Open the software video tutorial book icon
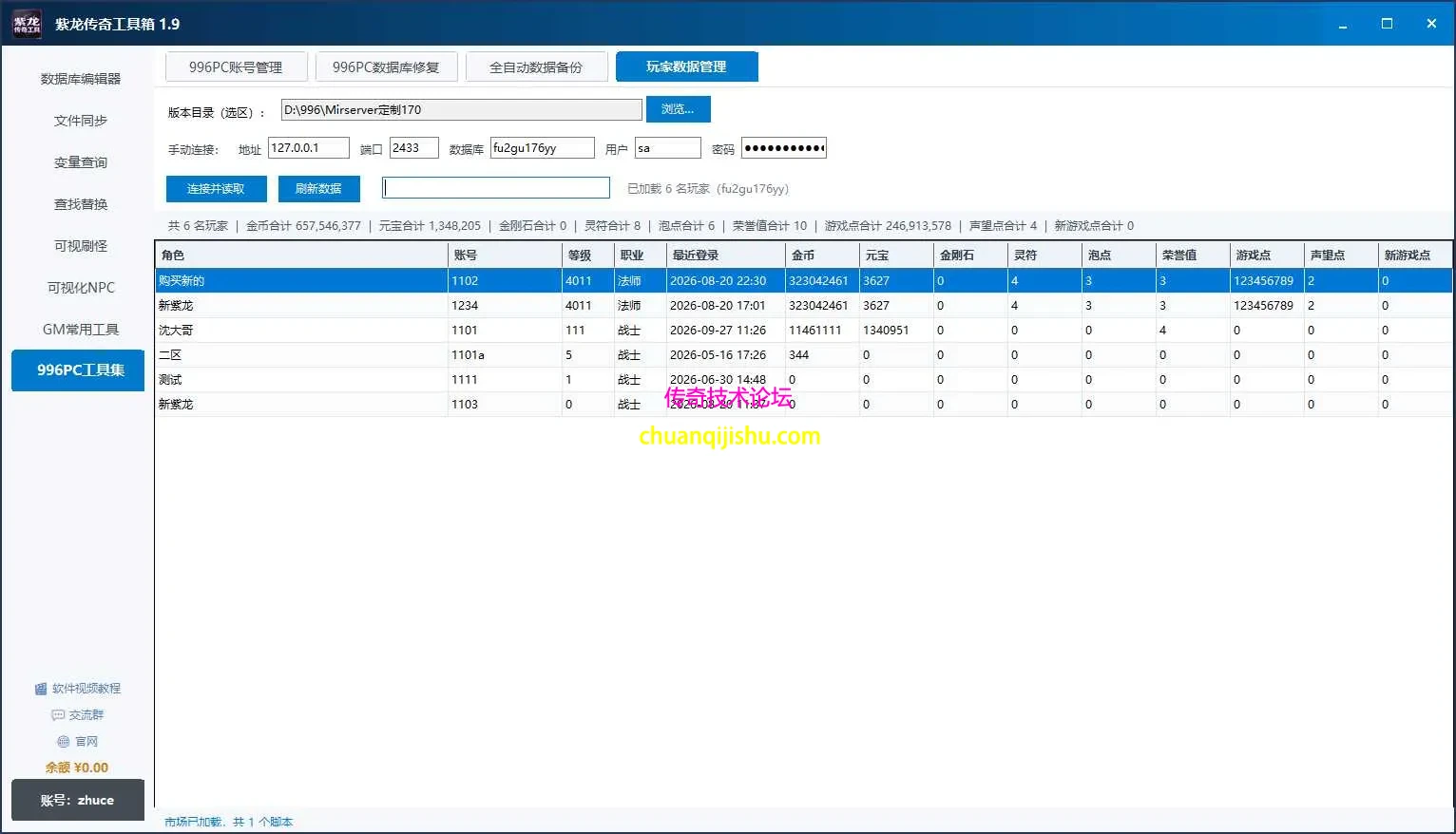The width and height of the screenshot is (1456, 834). click(41, 689)
